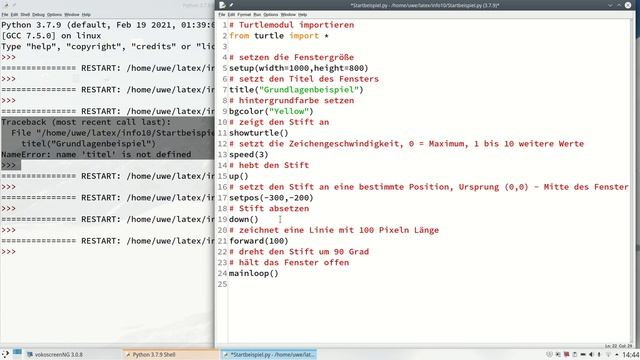Screen dimensions: 640x360
Task: Open Help menu in Python Shell window
Action: coord(86,15)
